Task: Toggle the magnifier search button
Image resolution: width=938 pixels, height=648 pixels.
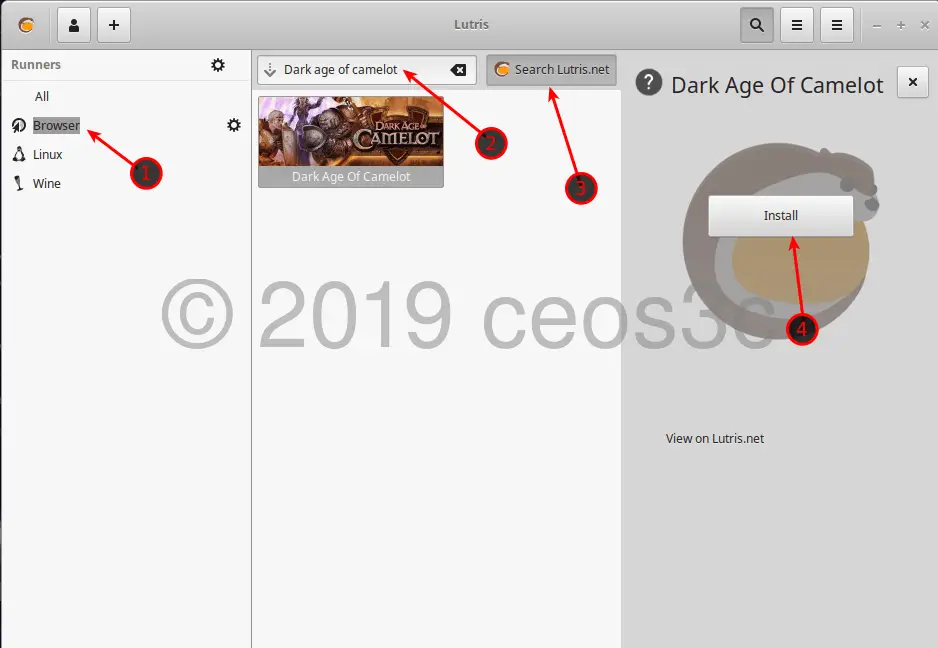Action: pos(757,25)
